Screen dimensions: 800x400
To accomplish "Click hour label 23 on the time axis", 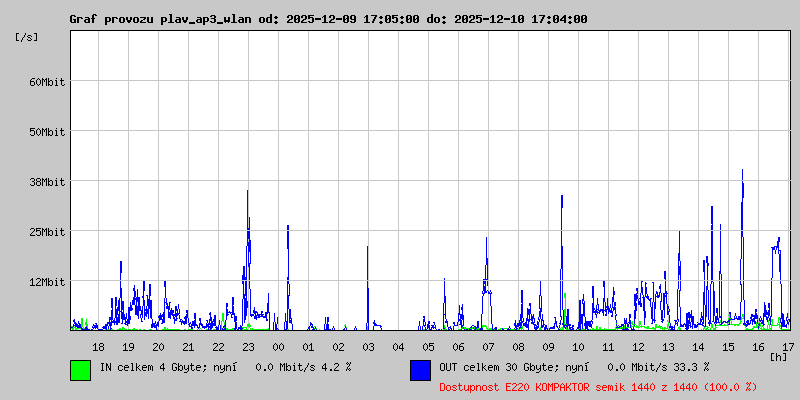I will click(248, 347).
